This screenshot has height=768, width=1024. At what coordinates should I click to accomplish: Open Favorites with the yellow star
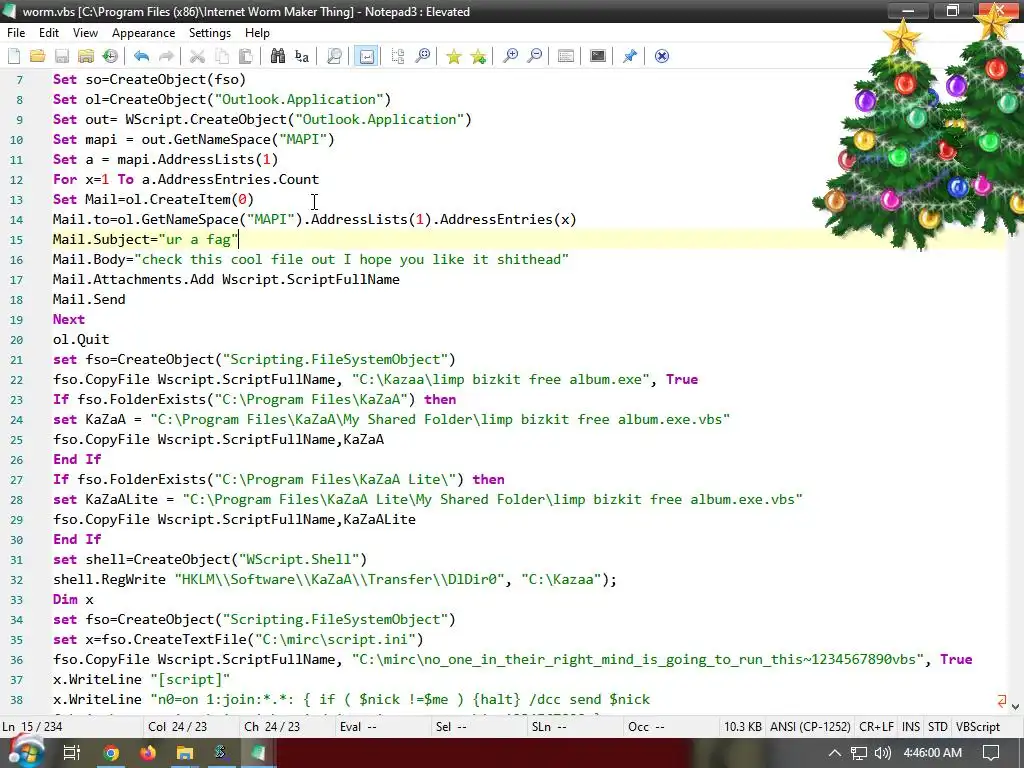454,56
